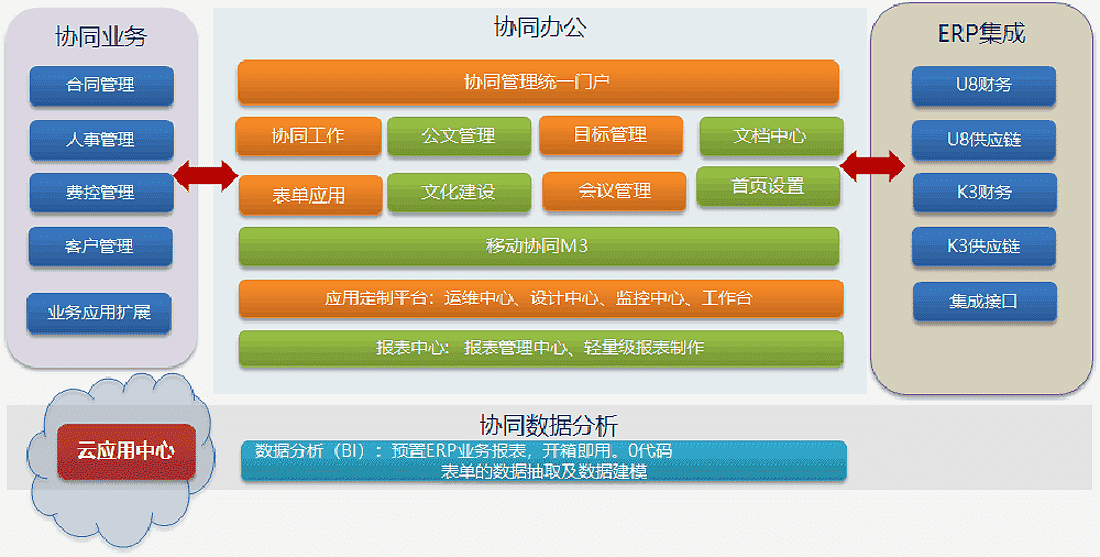The width and height of the screenshot is (1100, 557).
Task: Select the 应用定制平台 bar
Action: point(540,298)
